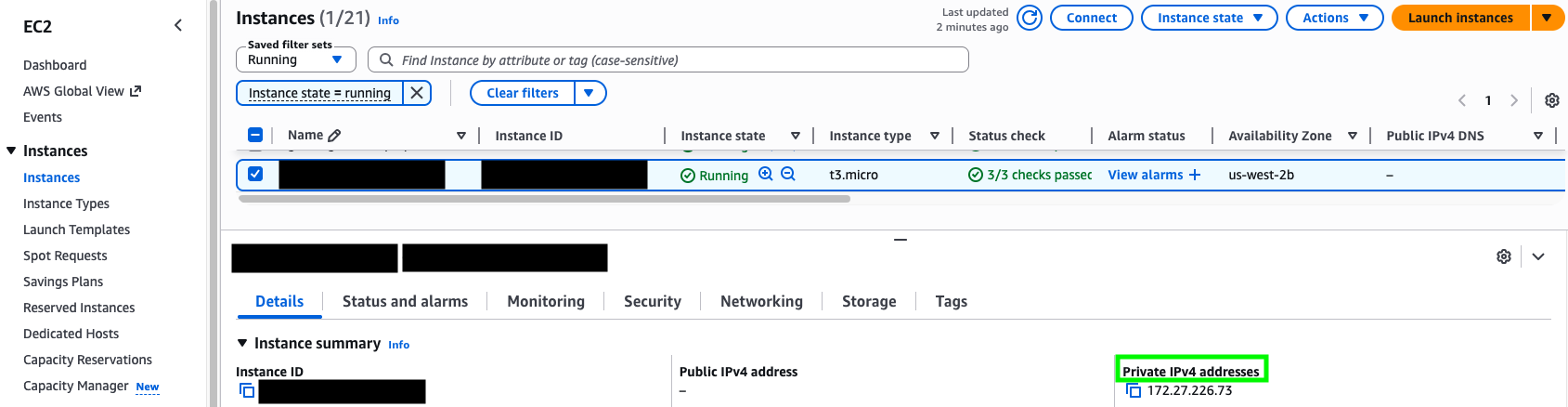The image size is (1568, 407).
Task: Switch to the Networking tab
Action: tap(761, 301)
